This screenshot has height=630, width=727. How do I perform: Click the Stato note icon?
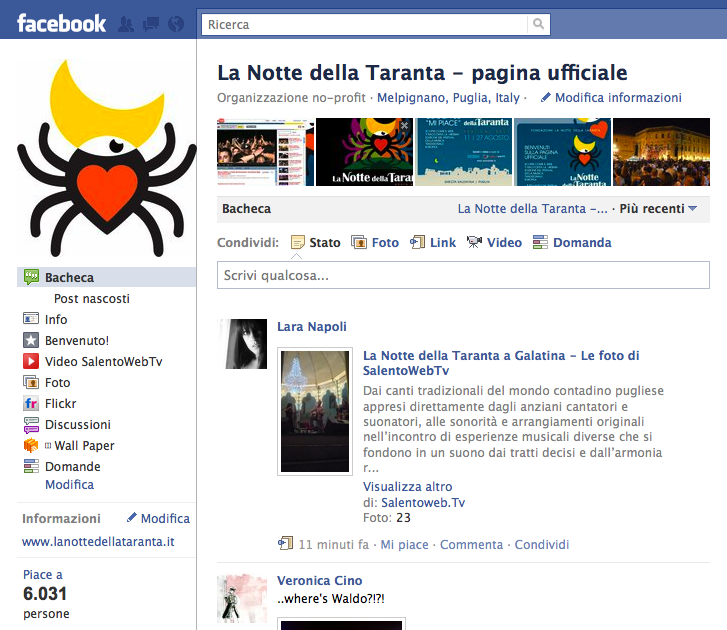pyautogui.click(x=298, y=242)
